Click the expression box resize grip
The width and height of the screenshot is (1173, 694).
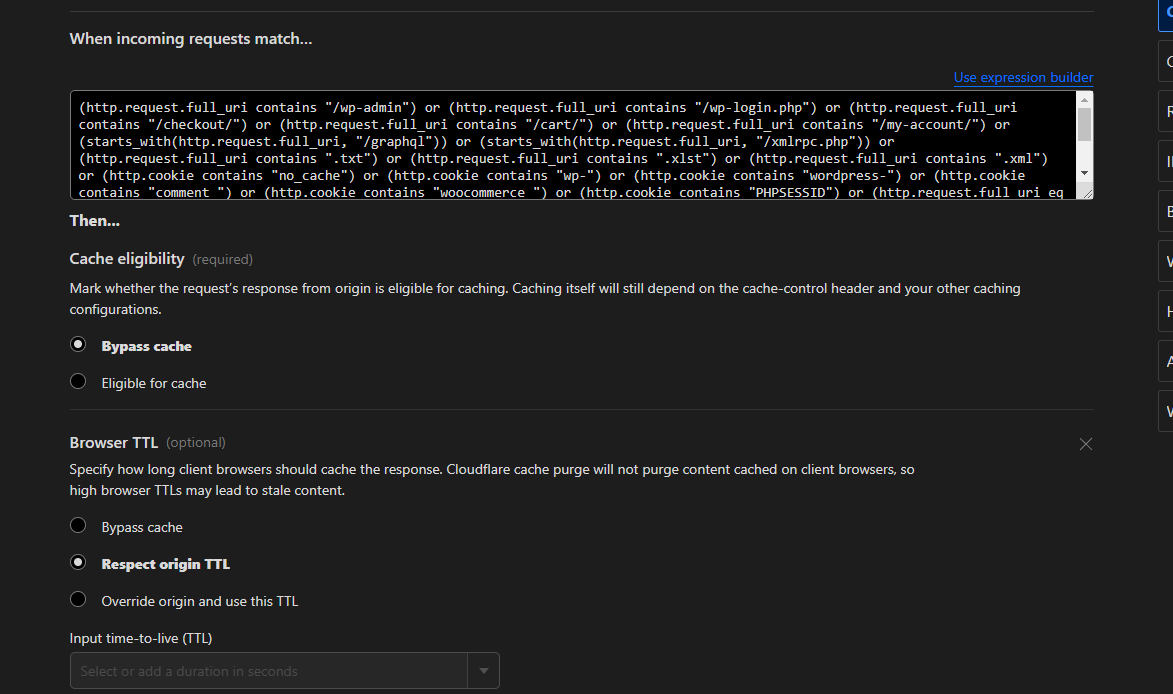tap(1085, 192)
